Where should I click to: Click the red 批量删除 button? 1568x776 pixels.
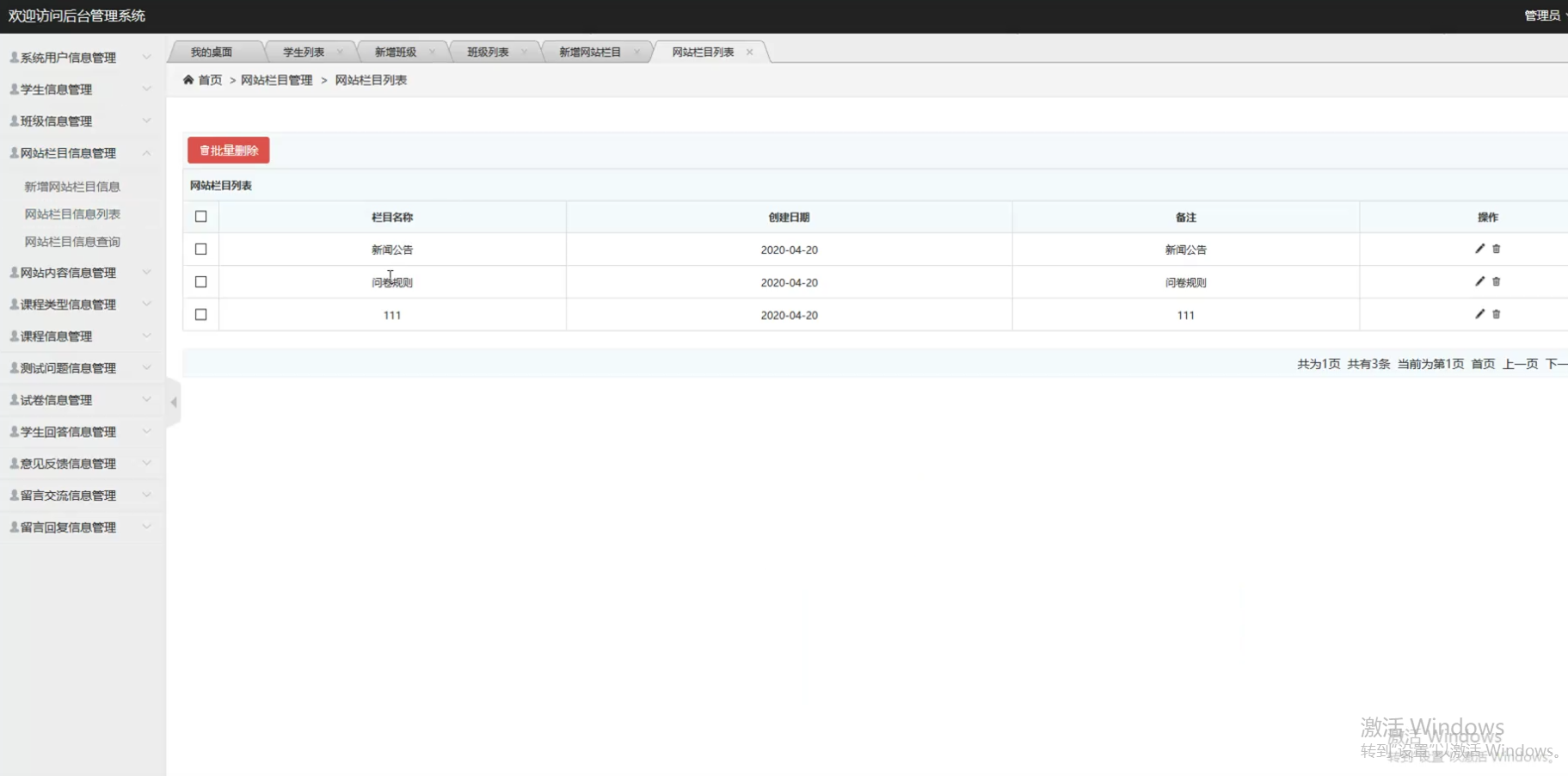coord(229,151)
